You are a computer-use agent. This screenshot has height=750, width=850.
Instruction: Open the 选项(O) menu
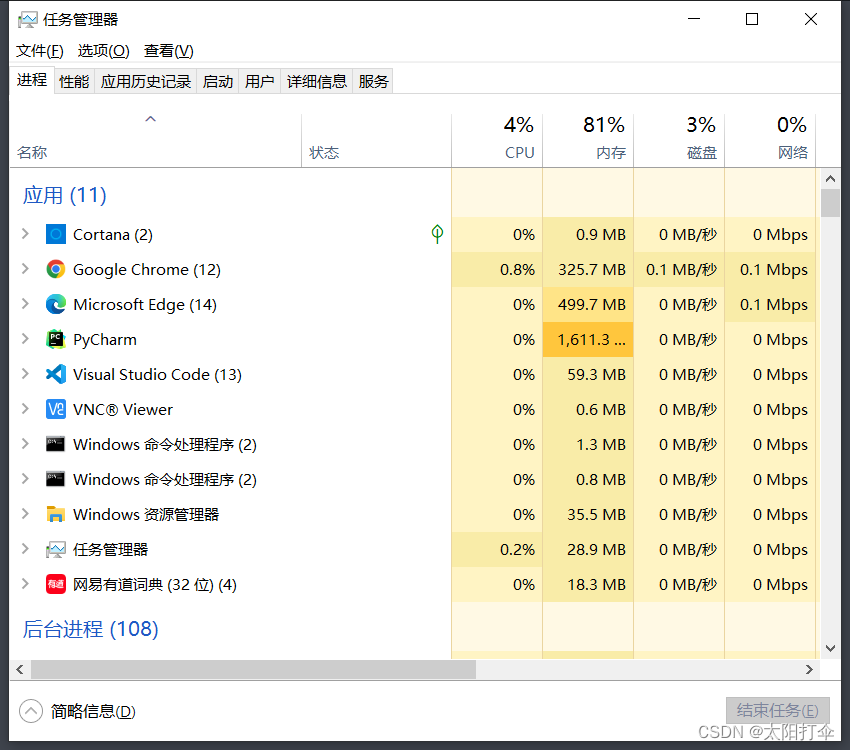pos(104,51)
